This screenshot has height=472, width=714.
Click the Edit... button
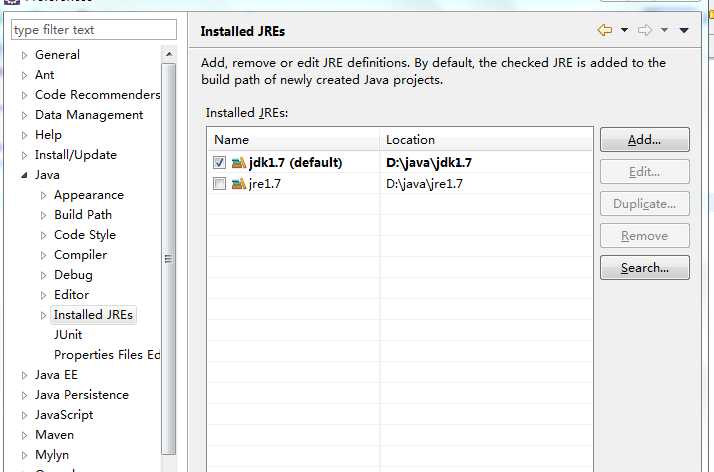[645, 172]
